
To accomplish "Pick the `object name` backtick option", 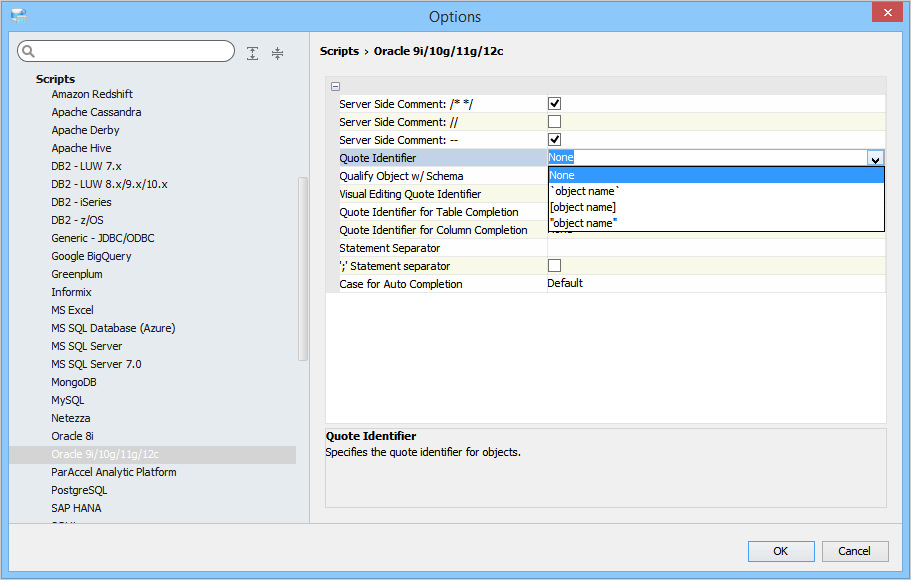I will point(585,191).
